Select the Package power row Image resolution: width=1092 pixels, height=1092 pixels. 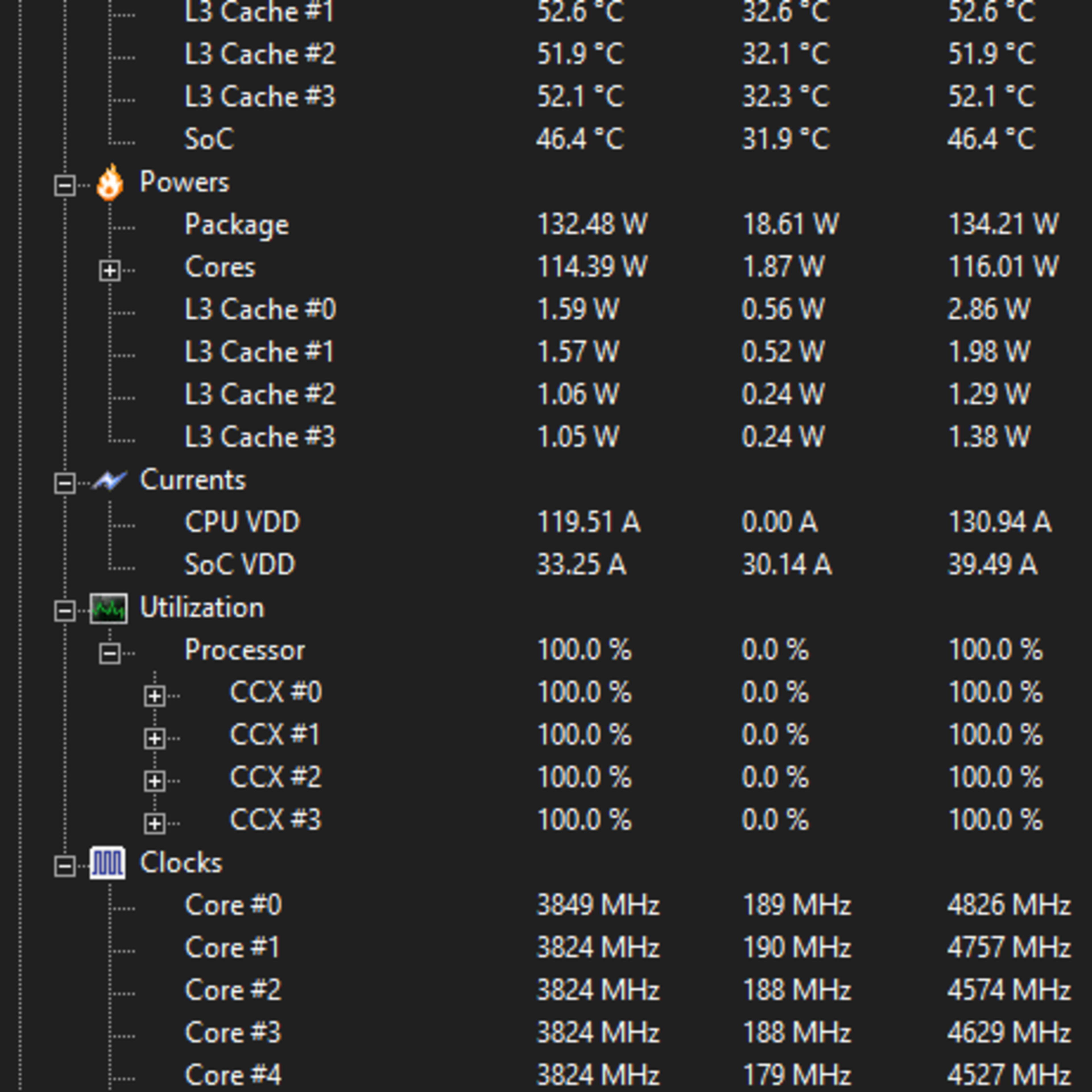point(237,225)
